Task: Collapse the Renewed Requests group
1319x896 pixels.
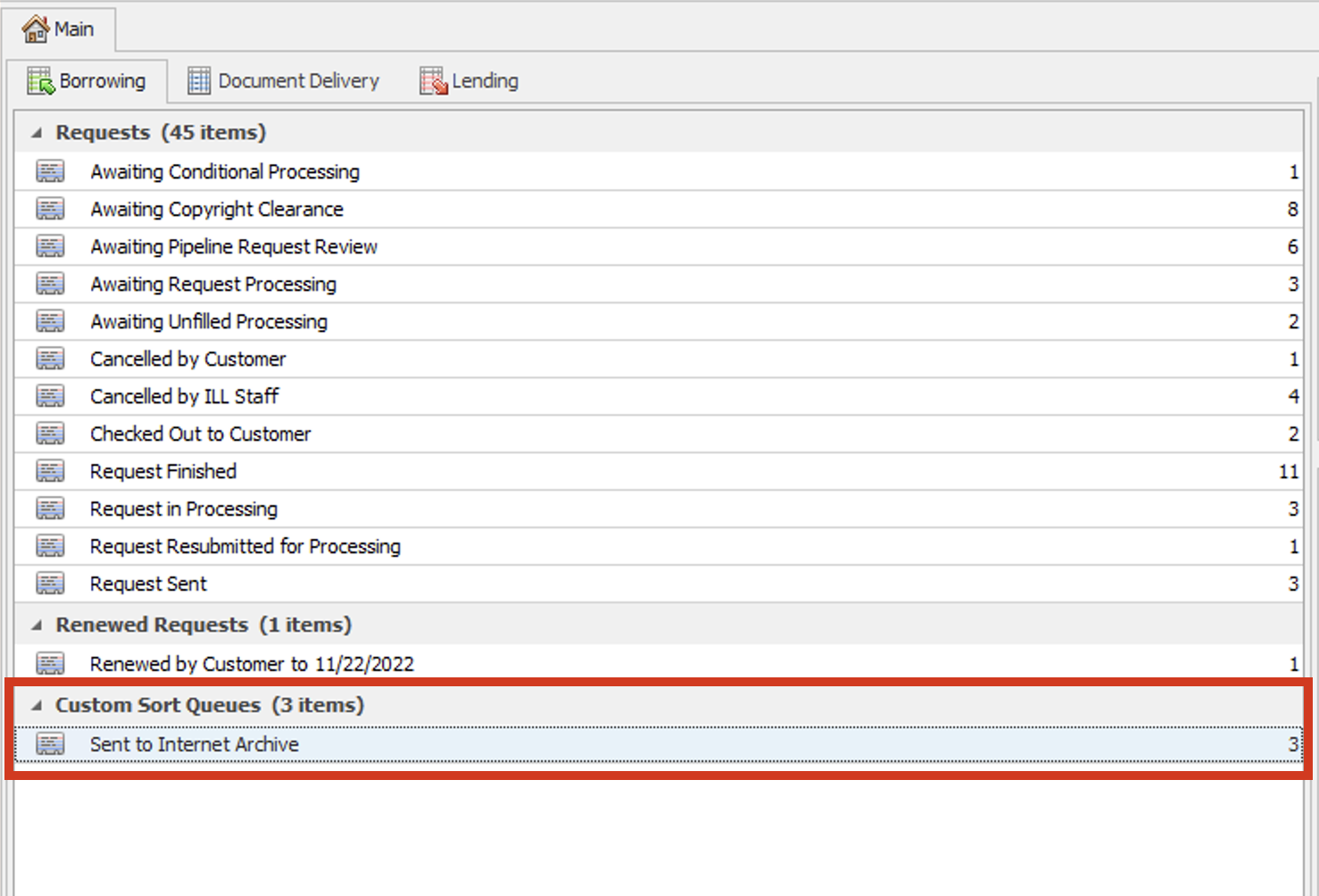Action: click(x=37, y=626)
